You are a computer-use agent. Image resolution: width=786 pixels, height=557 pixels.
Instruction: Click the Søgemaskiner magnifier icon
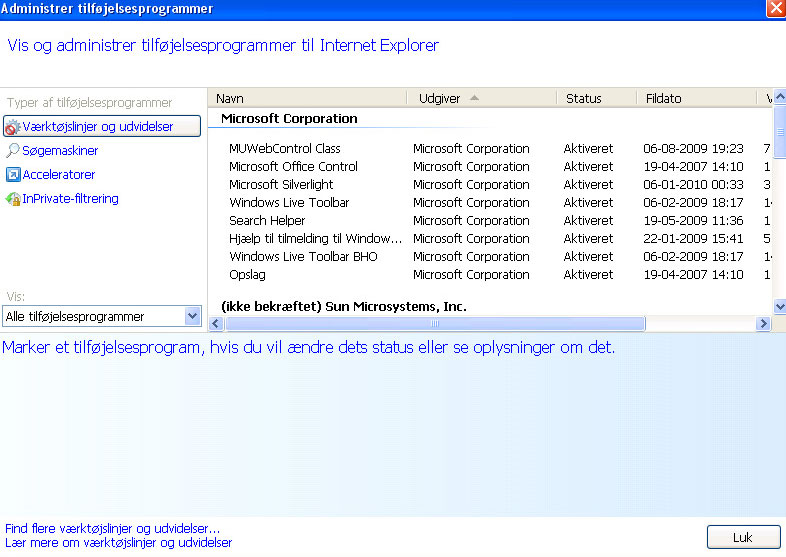[x=13, y=150]
